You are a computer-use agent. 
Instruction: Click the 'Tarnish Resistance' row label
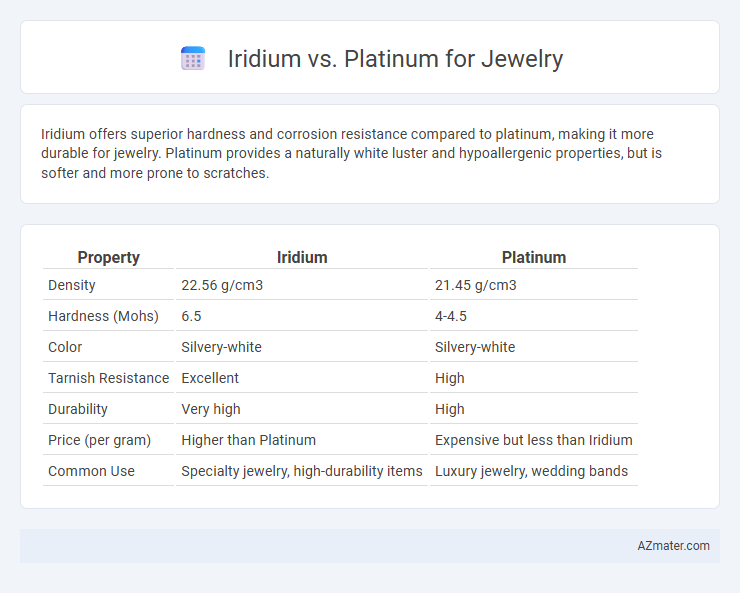(109, 378)
